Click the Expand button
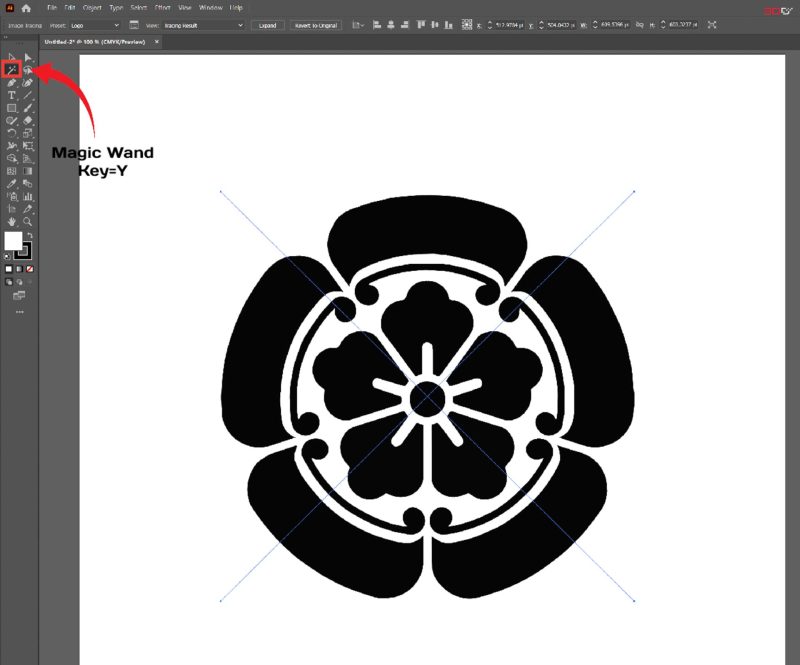This screenshot has width=800, height=665. click(267, 25)
